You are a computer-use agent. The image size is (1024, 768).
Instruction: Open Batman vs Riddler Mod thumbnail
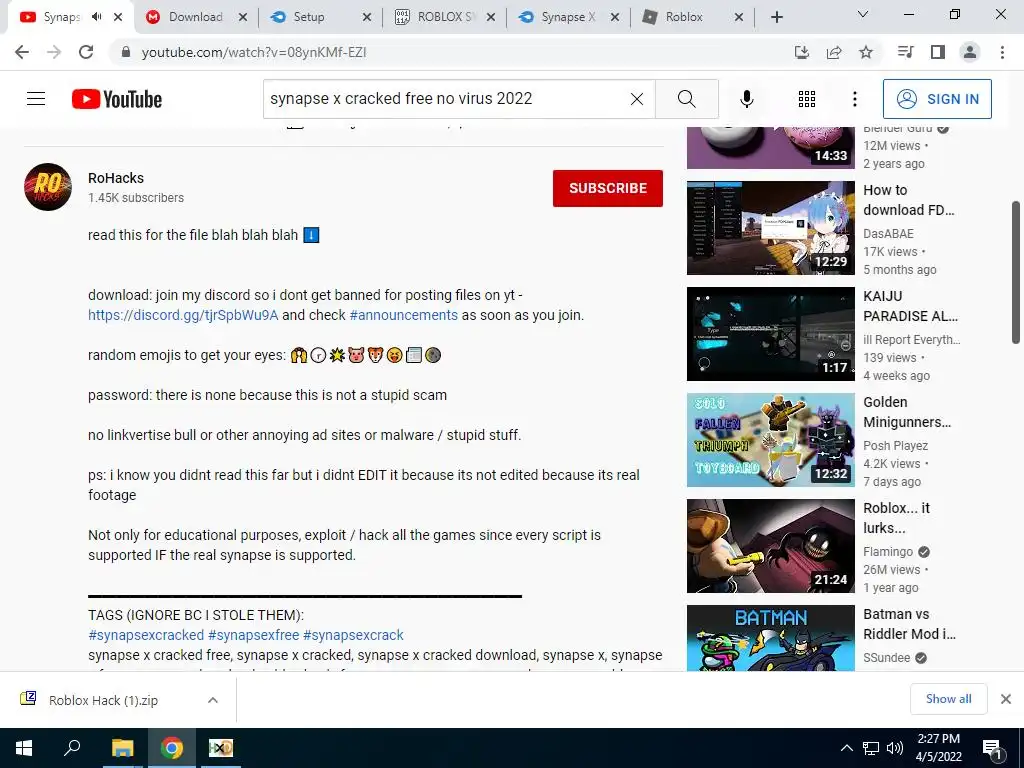(x=771, y=638)
